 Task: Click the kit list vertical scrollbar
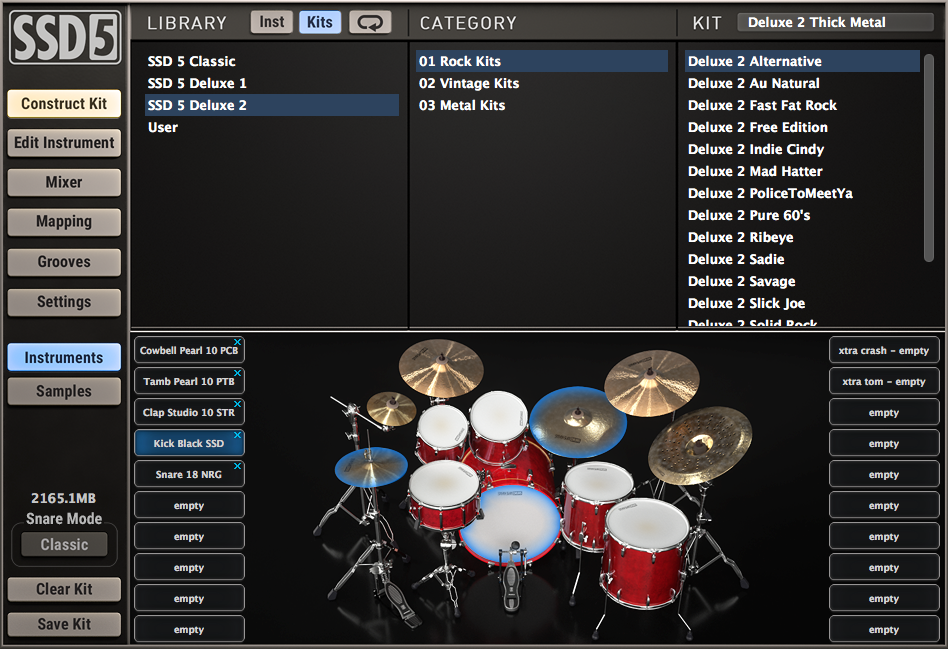point(929,157)
